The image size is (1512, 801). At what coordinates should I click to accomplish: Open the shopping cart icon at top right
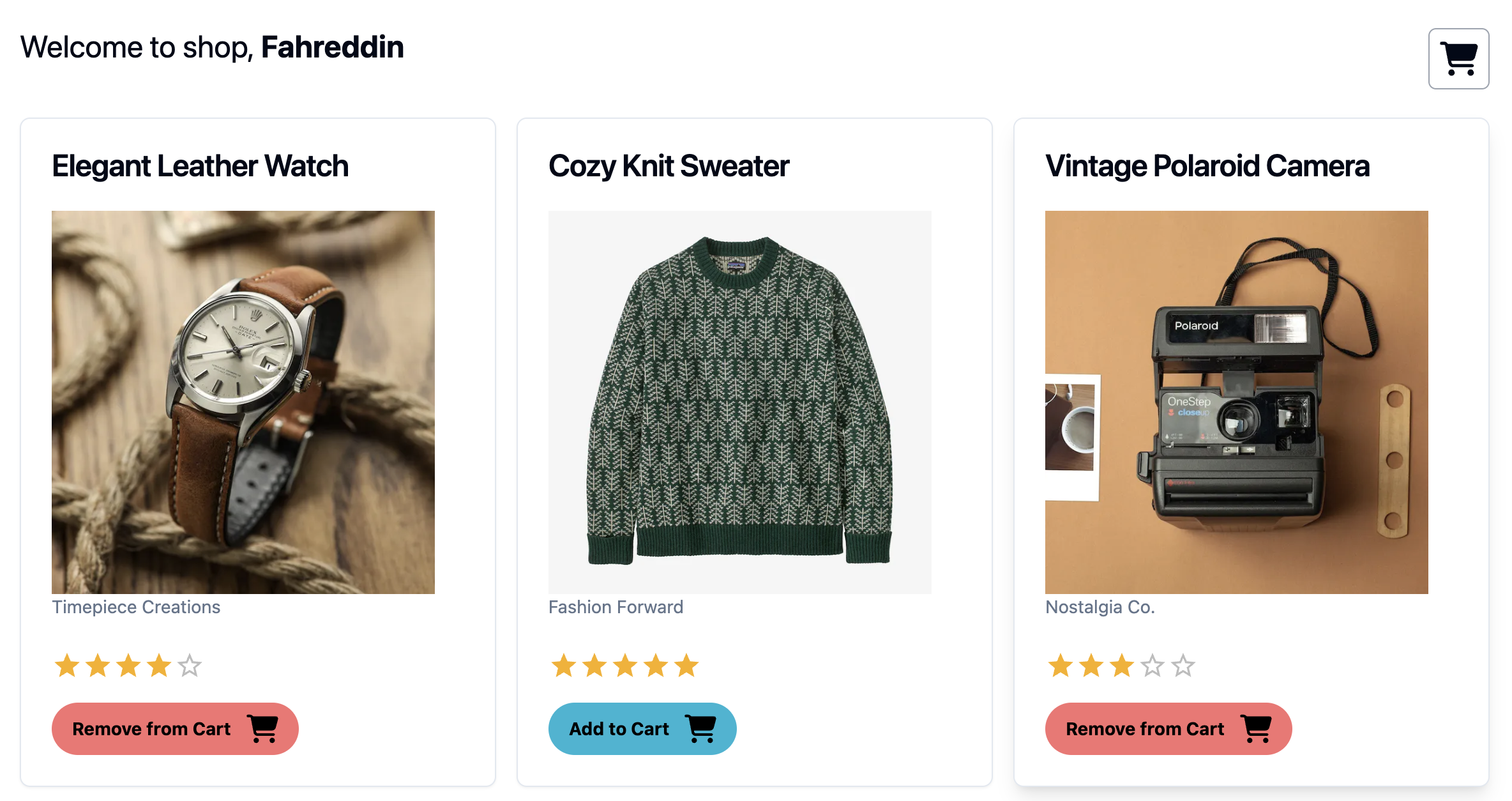[1458, 58]
